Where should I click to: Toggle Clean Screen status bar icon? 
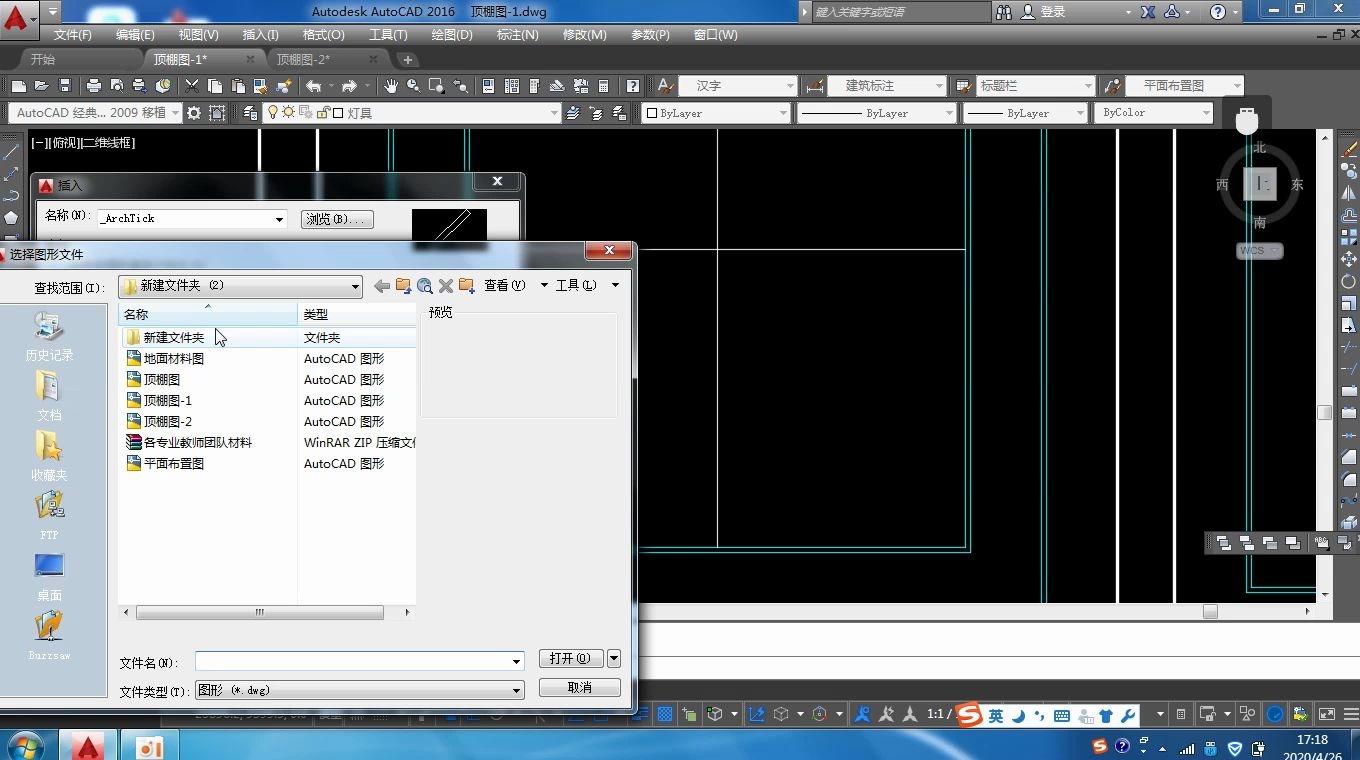point(1327,714)
